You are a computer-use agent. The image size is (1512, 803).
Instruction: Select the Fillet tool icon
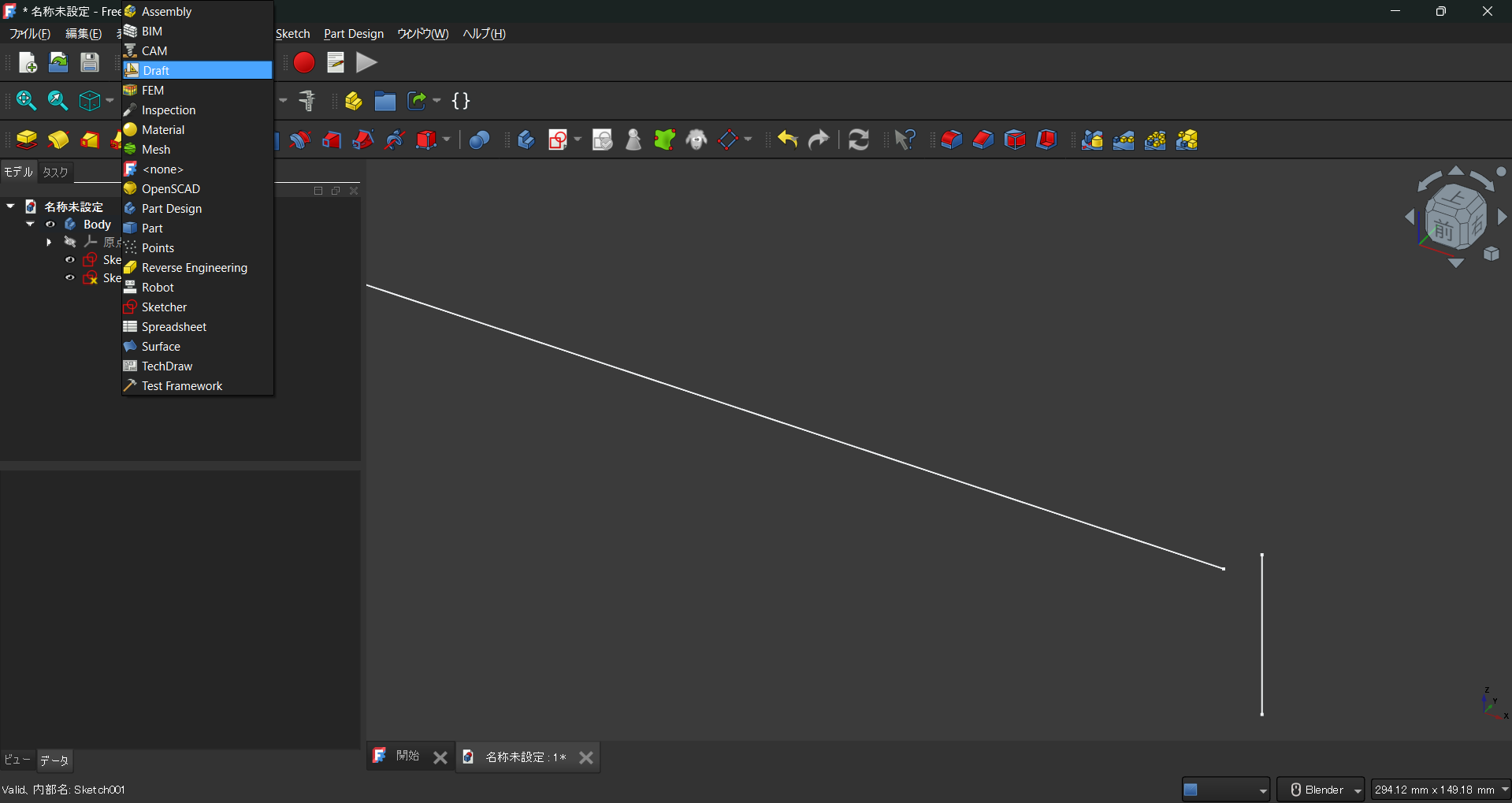coord(952,140)
